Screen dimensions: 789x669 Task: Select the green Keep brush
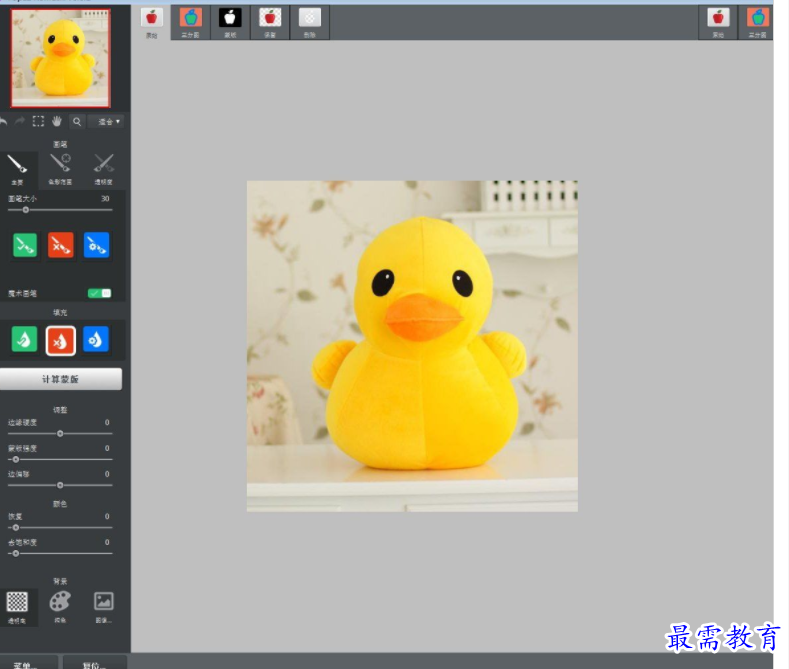[25, 245]
